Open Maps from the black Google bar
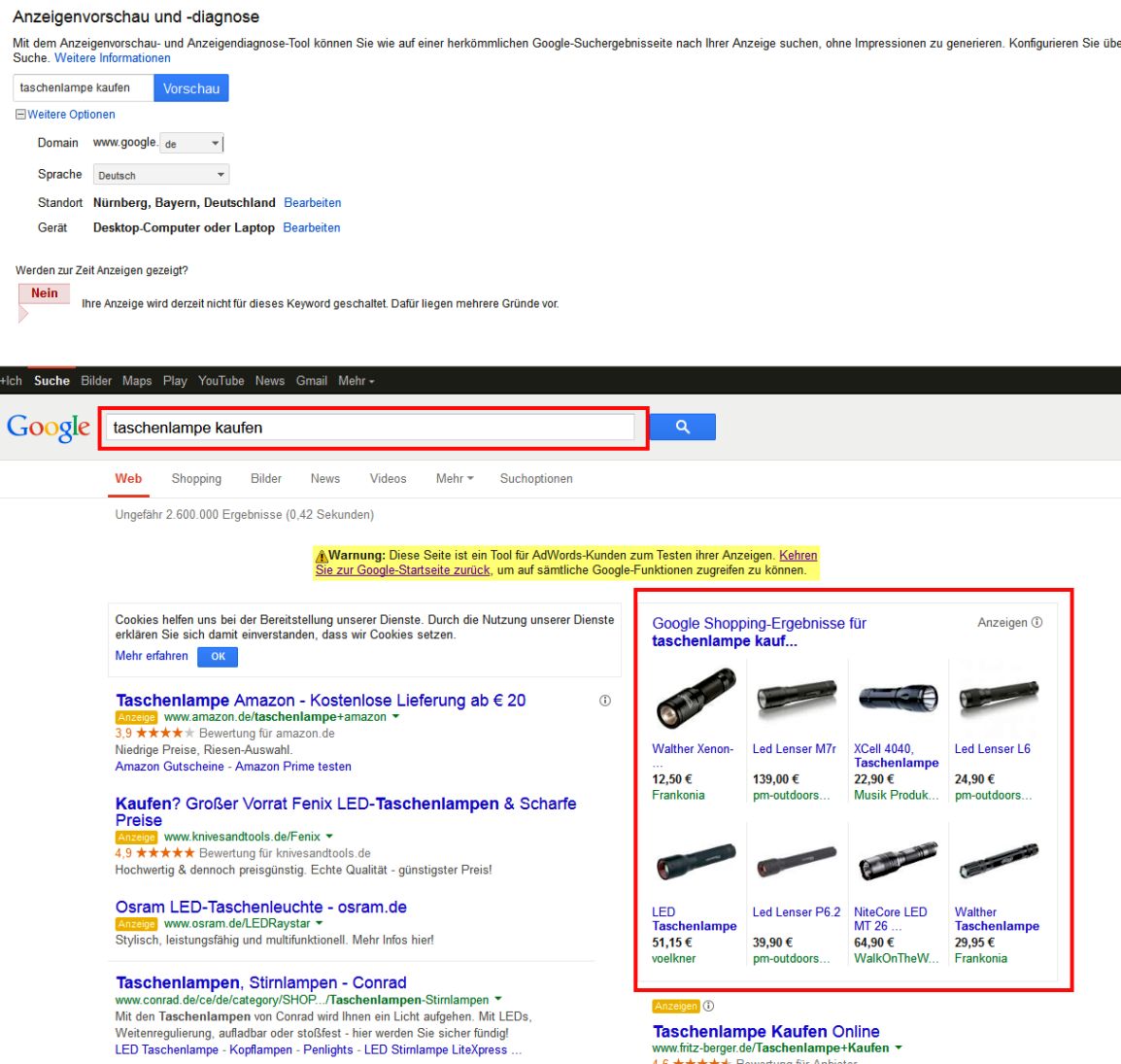 coord(137,381)
